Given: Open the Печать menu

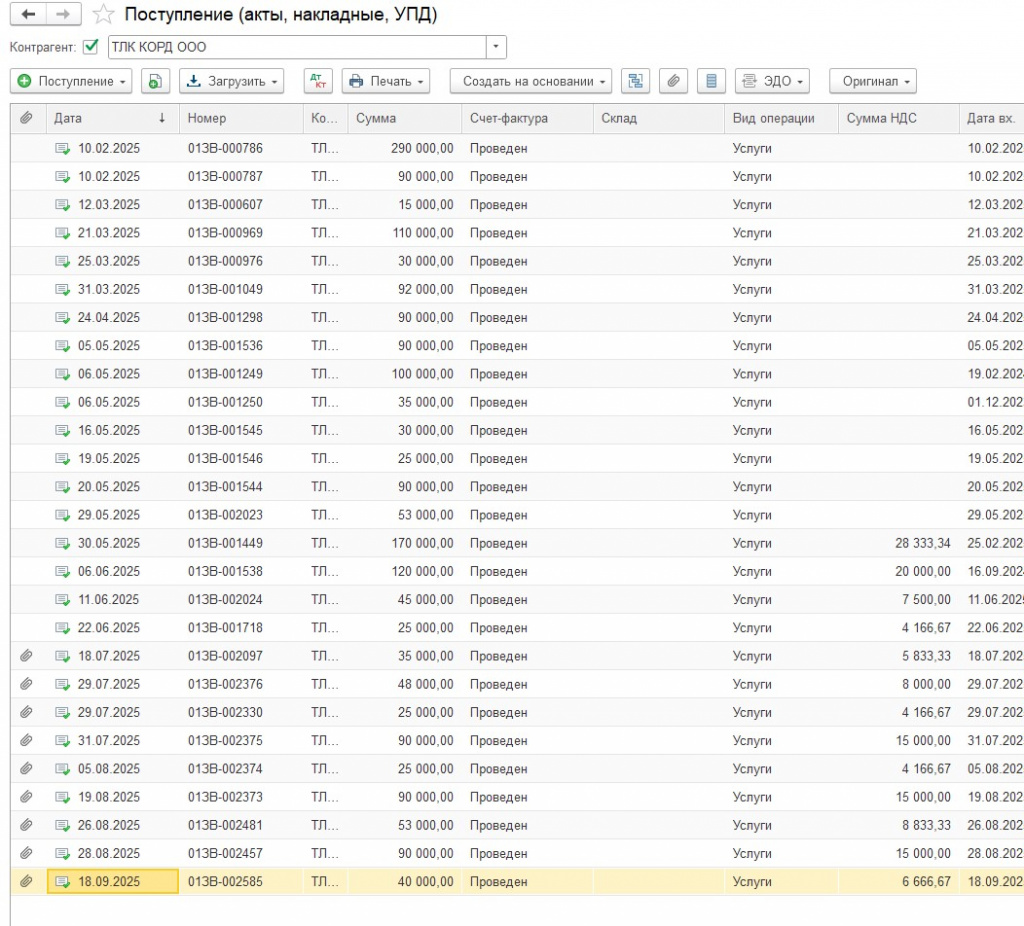Looking at the screenshot, I should [386, 81].
